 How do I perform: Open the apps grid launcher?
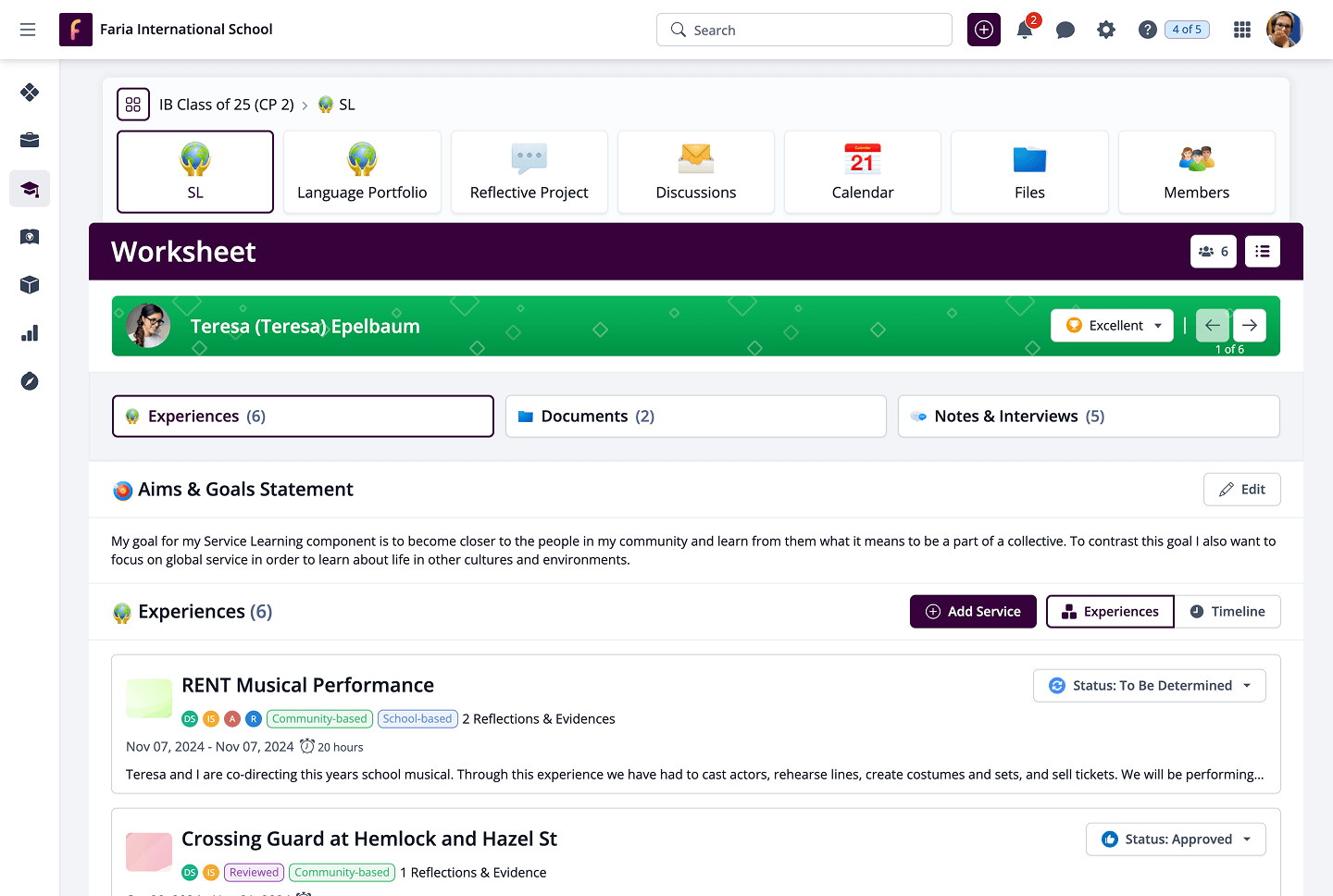[1242, 30]
